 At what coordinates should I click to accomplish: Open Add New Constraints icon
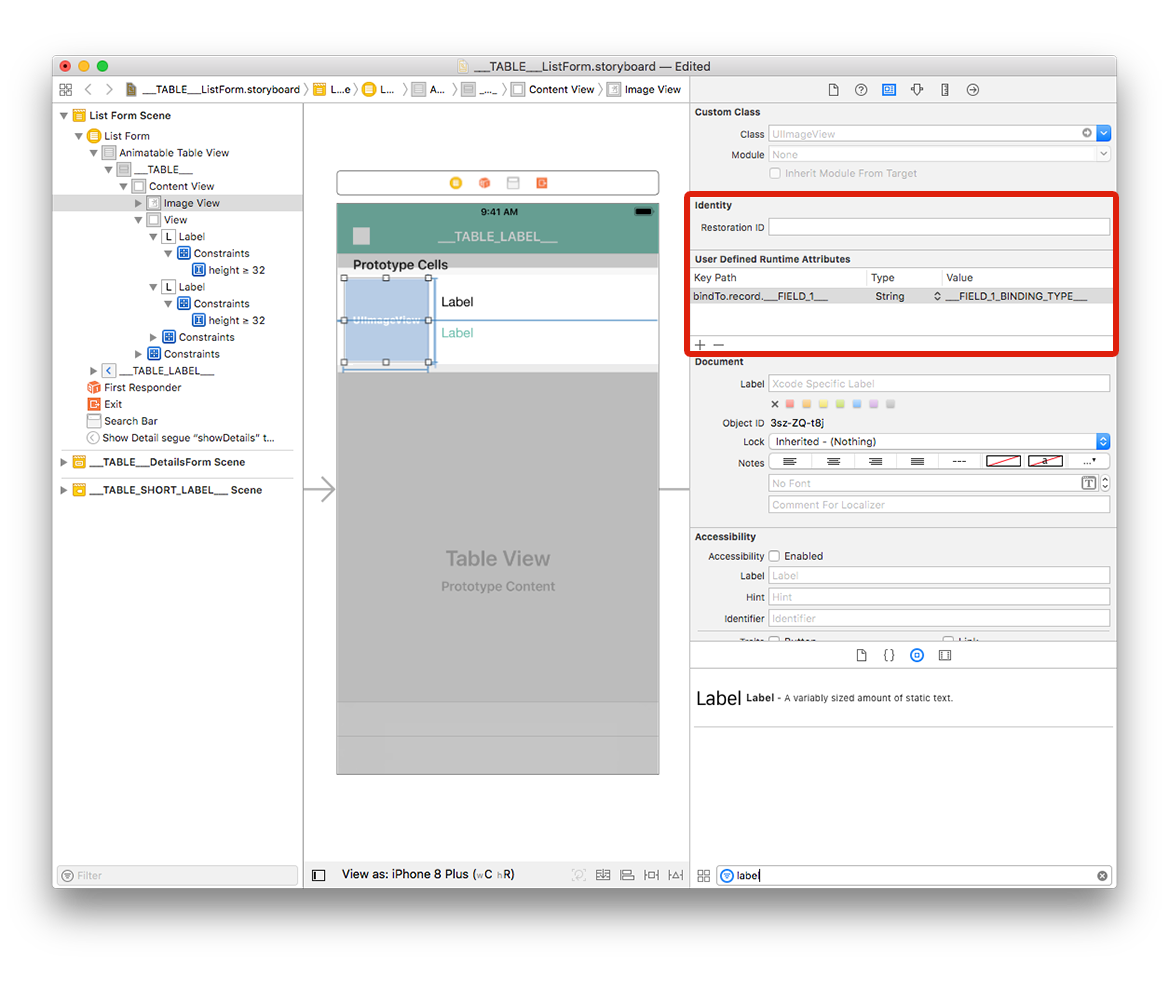[x=651, y=875]
